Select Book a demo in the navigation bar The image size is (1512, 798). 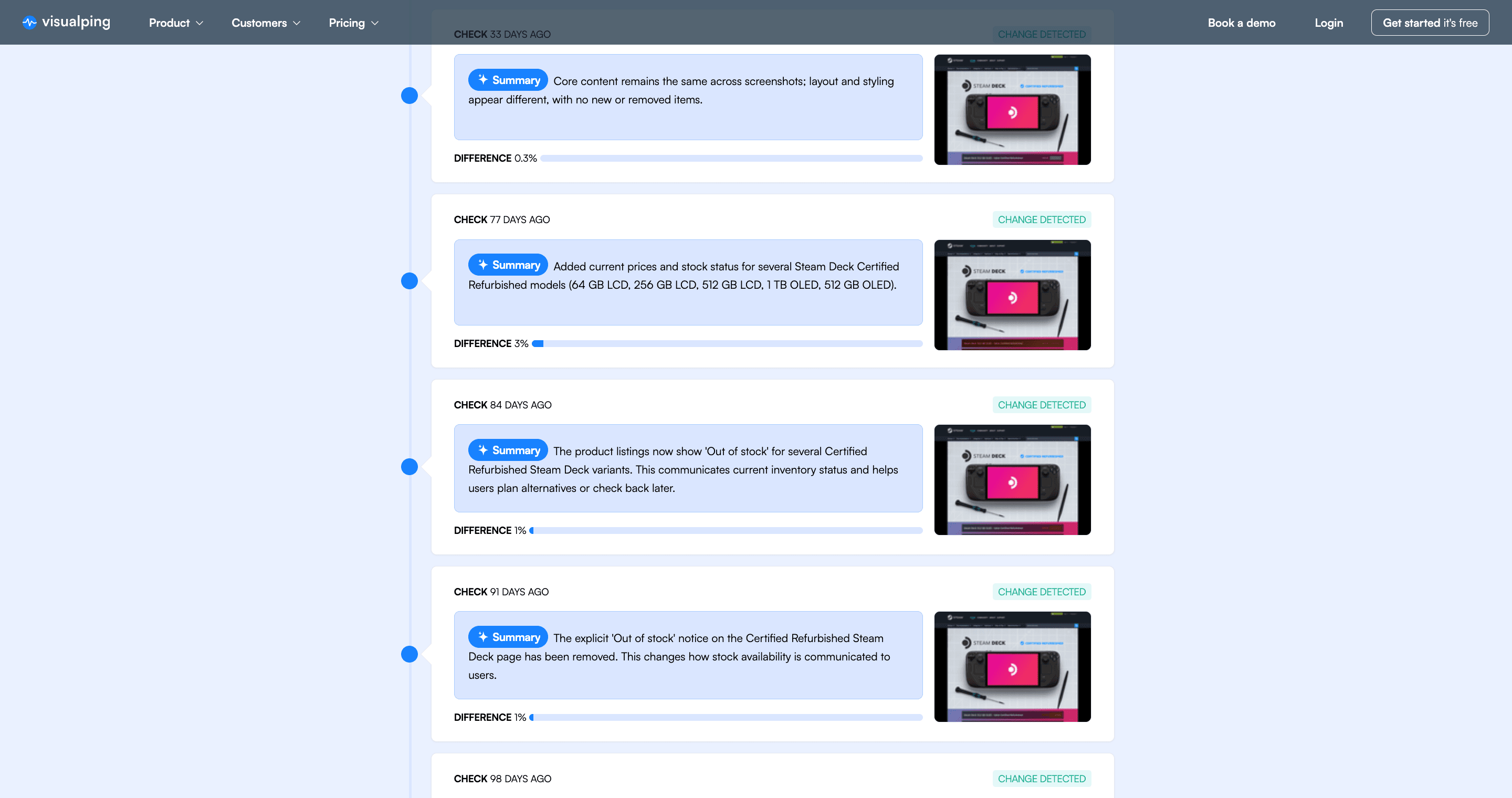click(1242, 22)
